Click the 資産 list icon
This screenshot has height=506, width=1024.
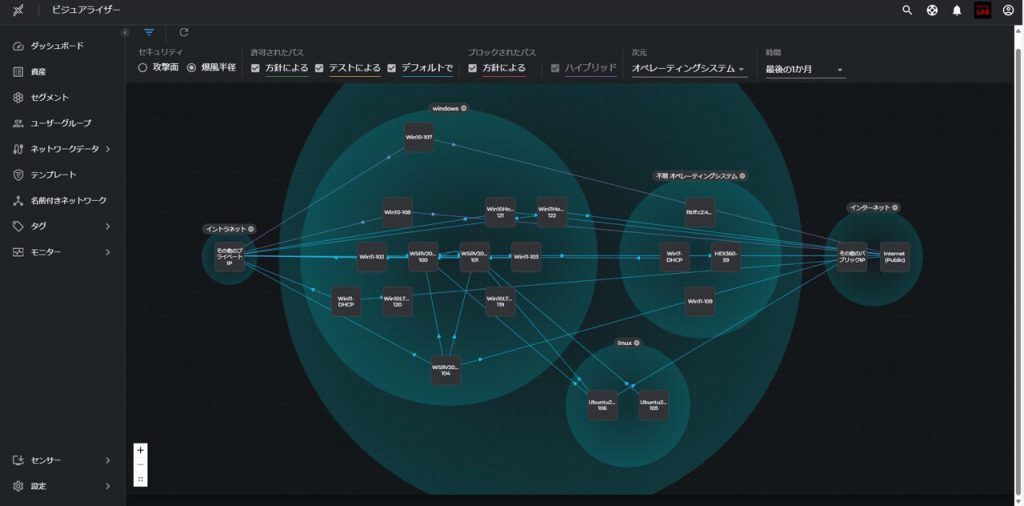pos(18,72)
